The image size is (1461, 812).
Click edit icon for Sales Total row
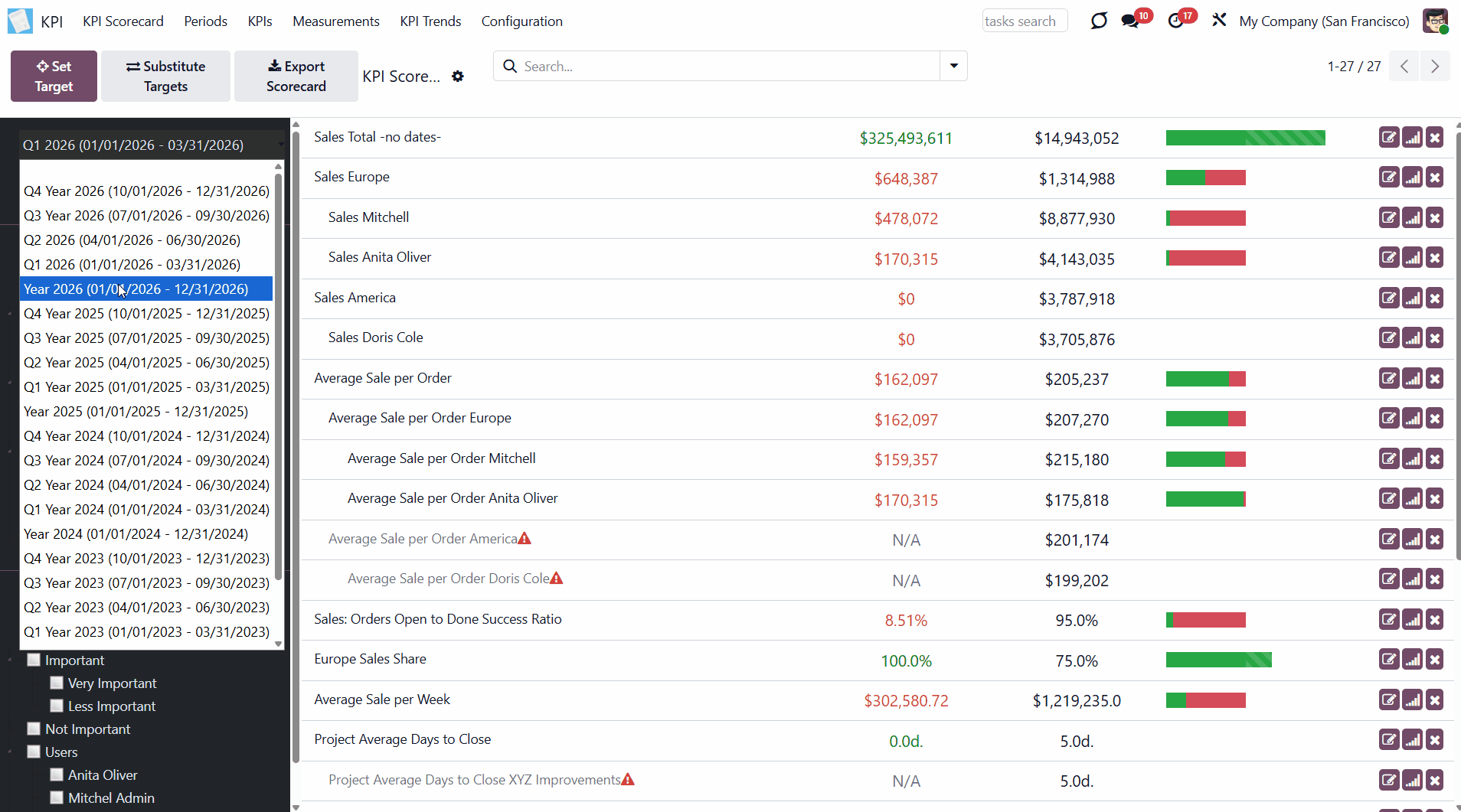click(x=1388, y=138)
